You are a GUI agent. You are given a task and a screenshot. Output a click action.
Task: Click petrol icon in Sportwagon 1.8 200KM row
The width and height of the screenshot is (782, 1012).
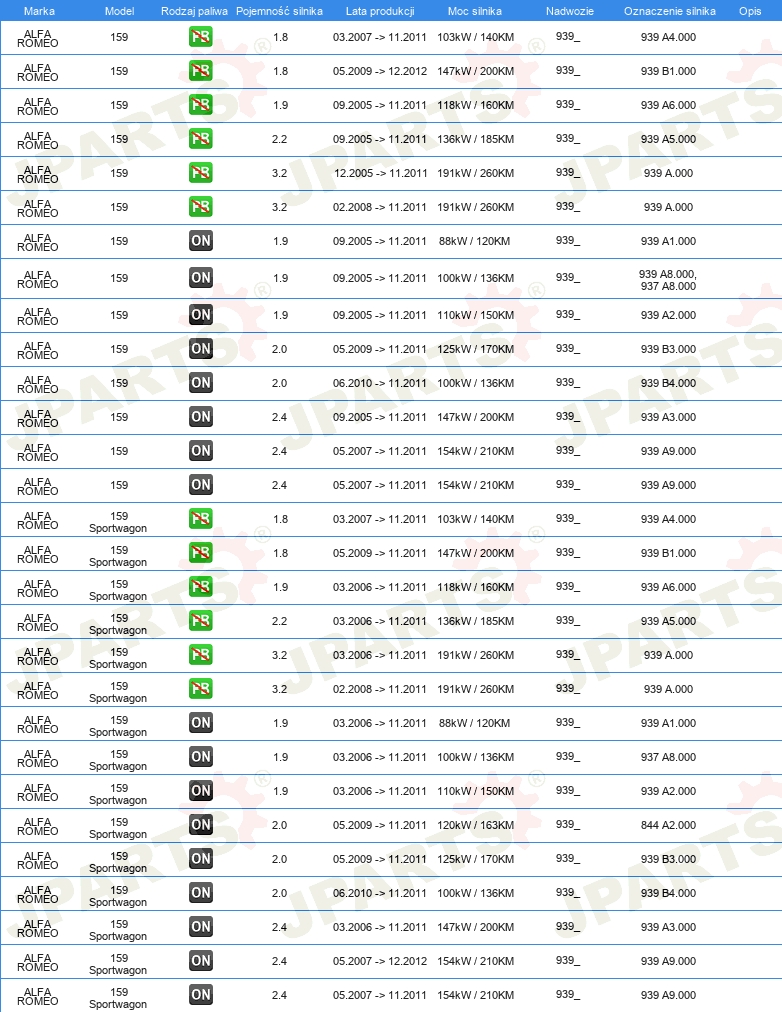point(201,553)
